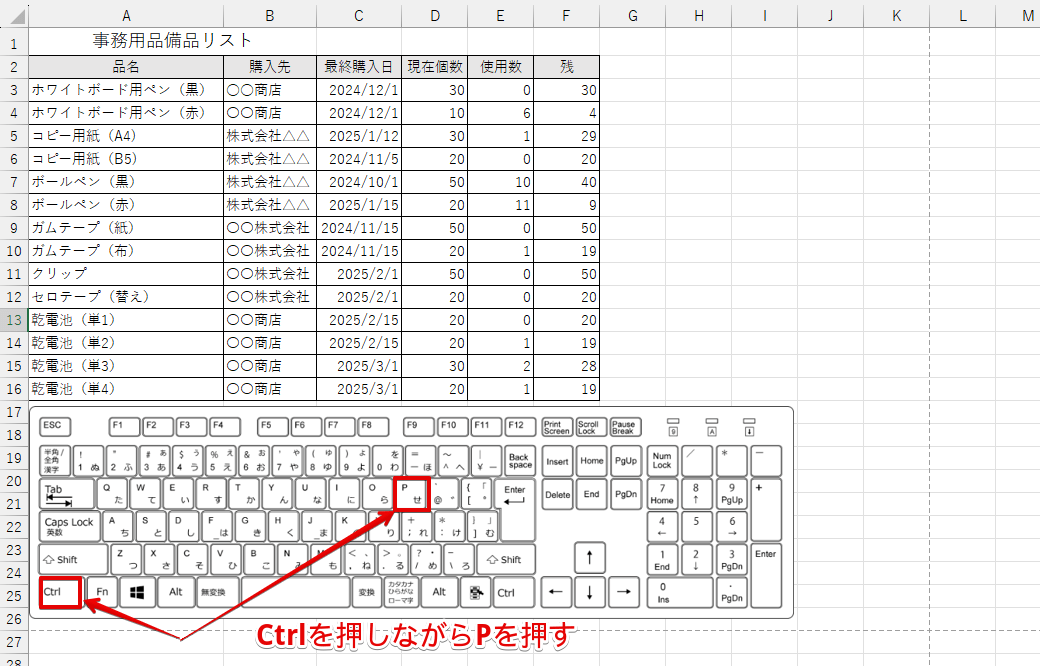Click the highlighted P key on the keyboard diagram
This screenshot has height=666, width=1040.
(x=410, y=491)
